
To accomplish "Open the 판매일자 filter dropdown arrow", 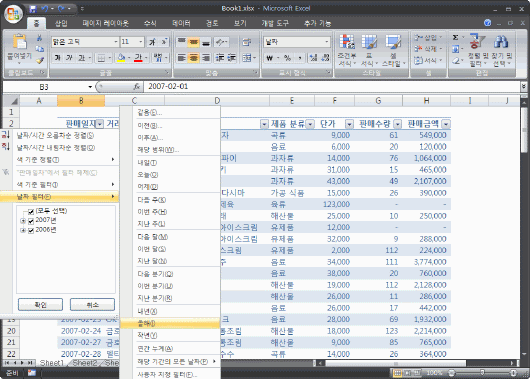I will (100, 124).
